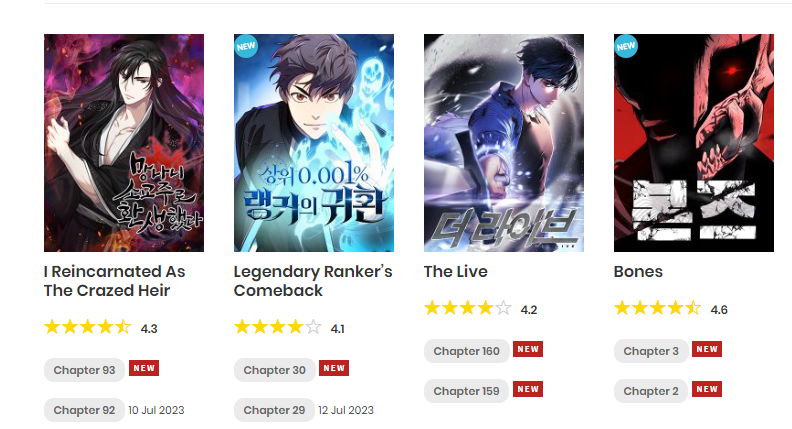The width and height of the screenshot is (792, 429).
Task: Click the red NEW tag beside Chapter 93
Action: [144, 368]
